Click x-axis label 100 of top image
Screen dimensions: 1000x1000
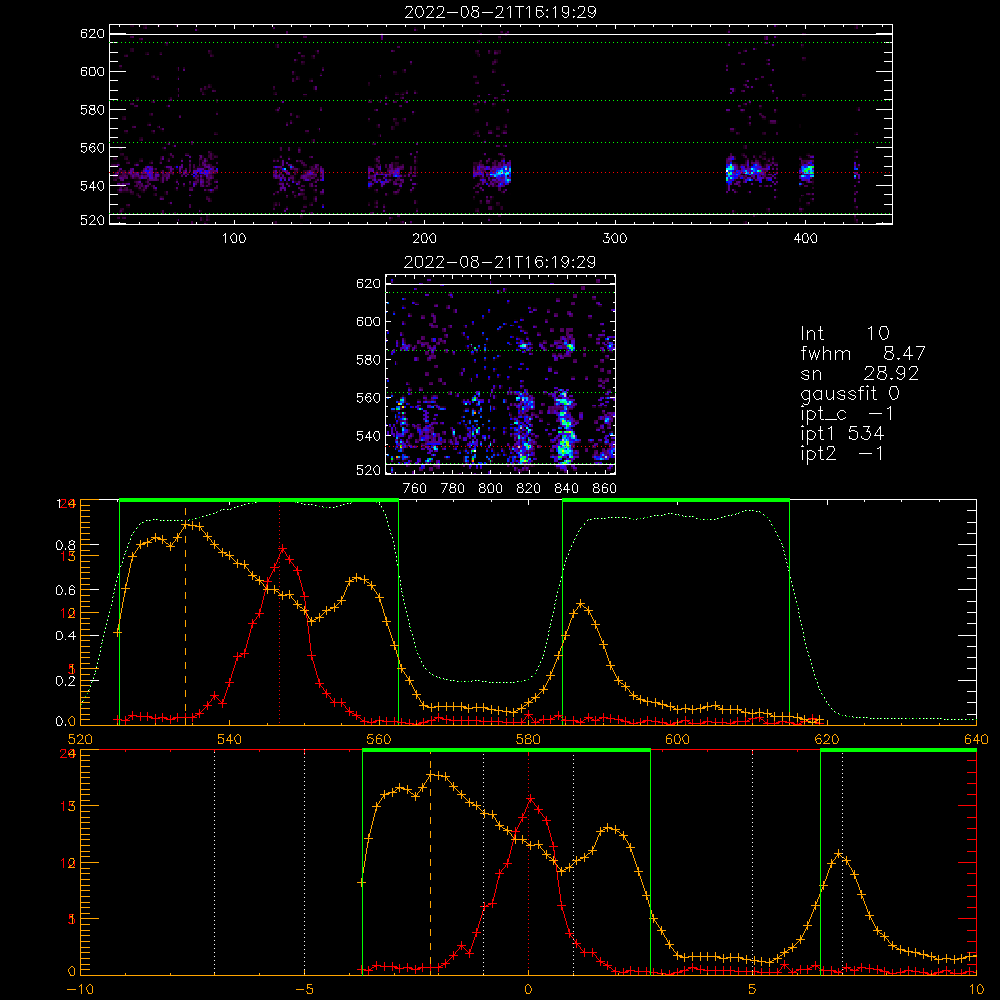(x=234, y=239)
